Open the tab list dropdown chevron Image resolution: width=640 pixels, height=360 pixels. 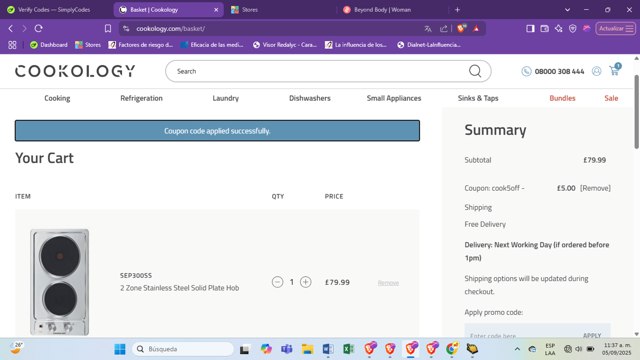(x=567, y=10)
